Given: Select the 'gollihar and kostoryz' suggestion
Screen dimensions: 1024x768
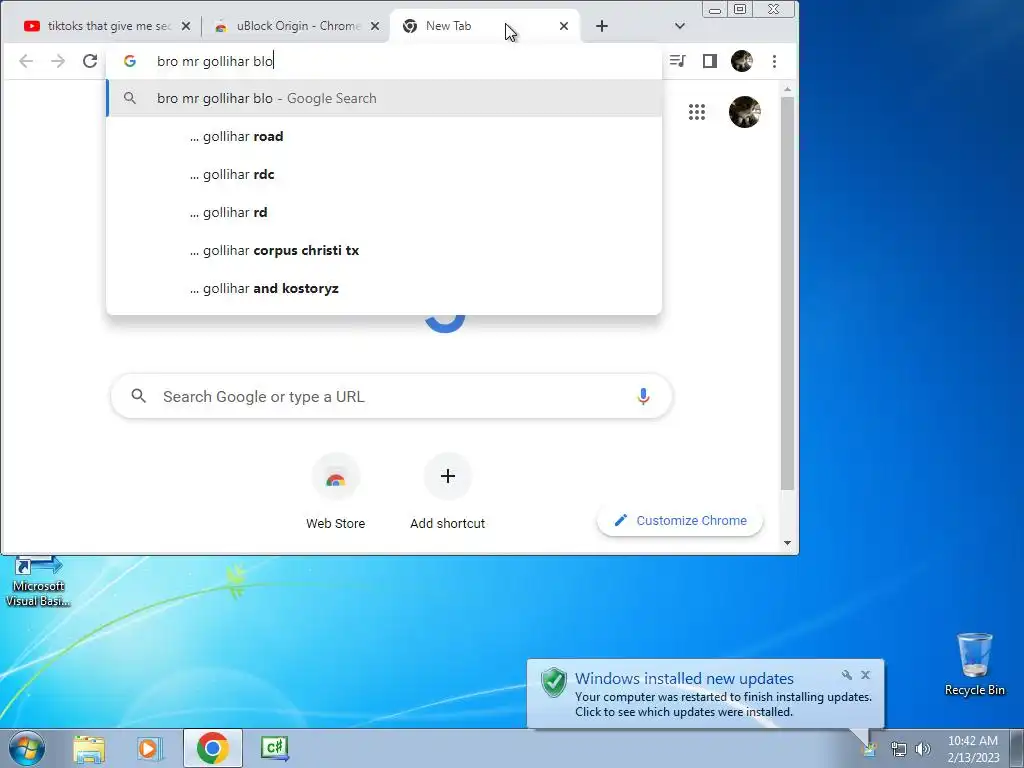Looking at the screenshot, I should coord(384,288).
